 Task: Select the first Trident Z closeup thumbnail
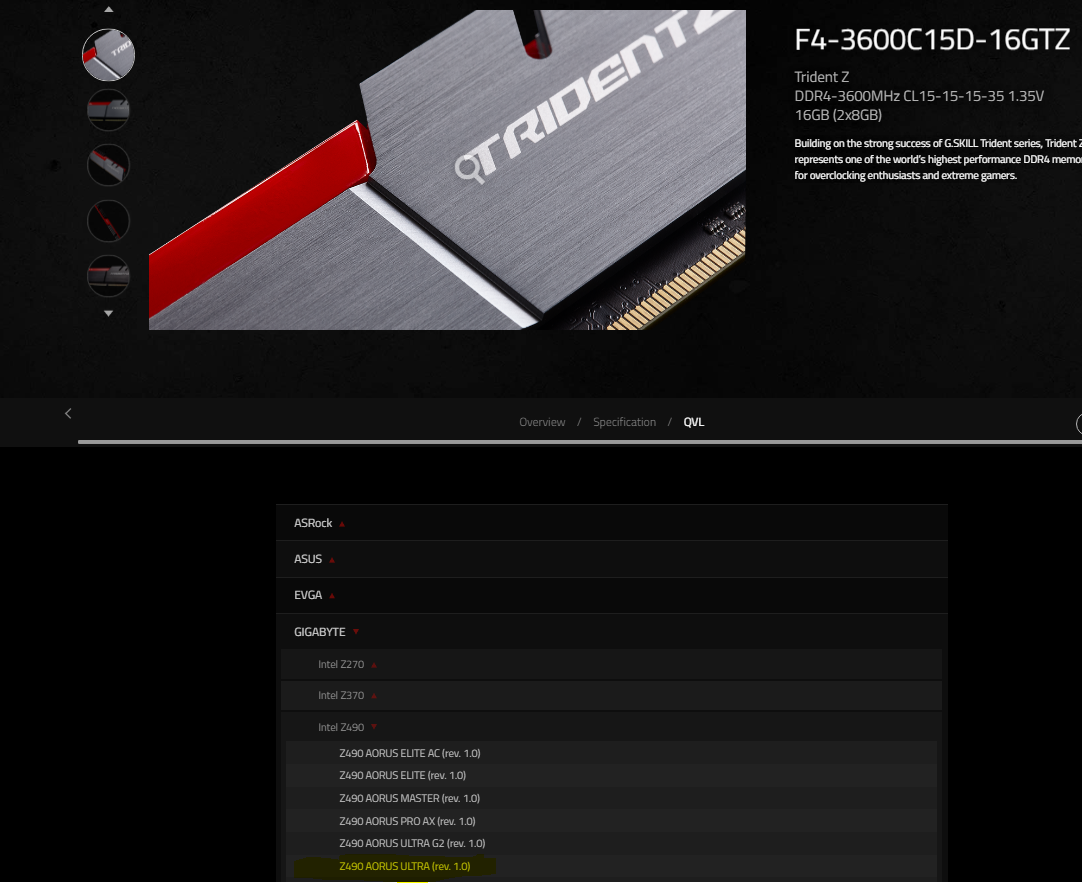(x=108, y=55)
